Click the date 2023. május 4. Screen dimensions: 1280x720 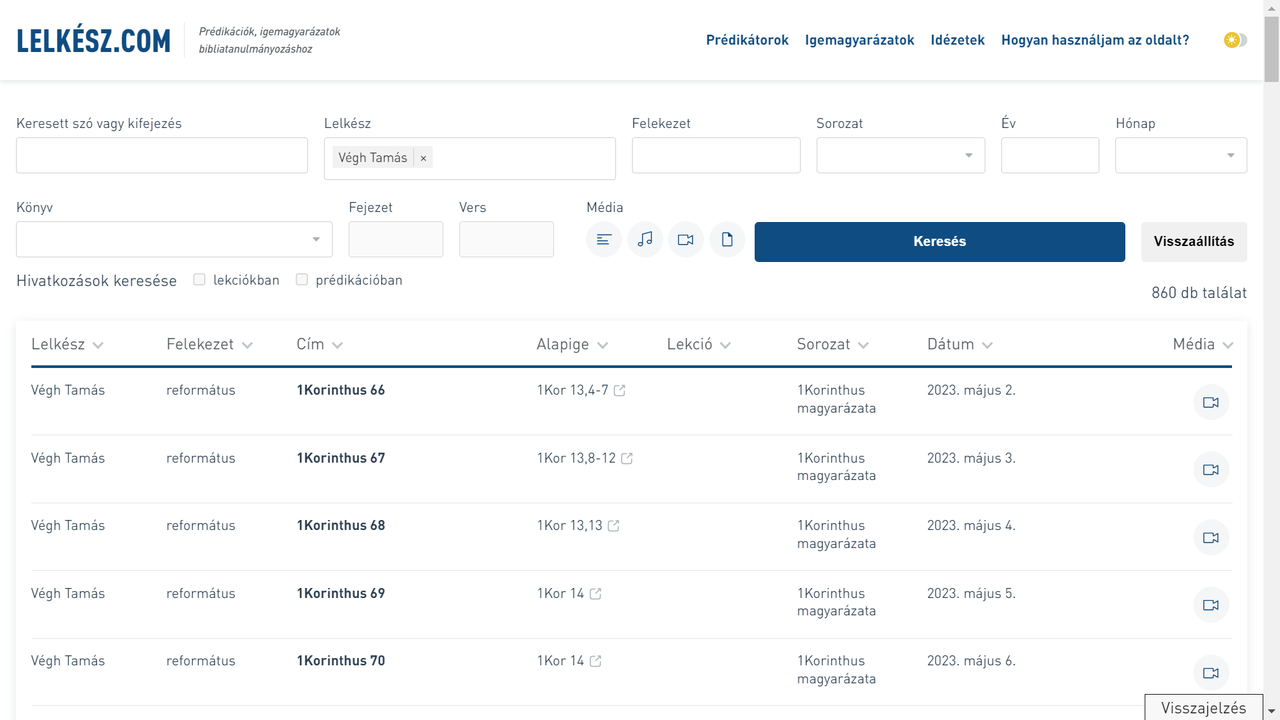971,525
